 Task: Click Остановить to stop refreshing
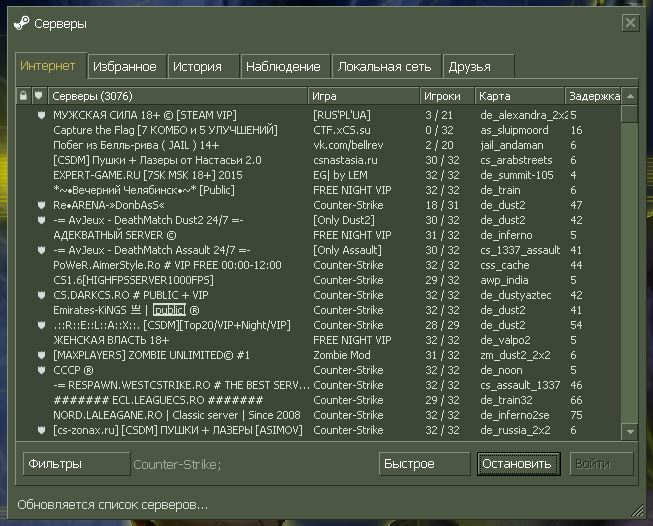coord(518,464)
